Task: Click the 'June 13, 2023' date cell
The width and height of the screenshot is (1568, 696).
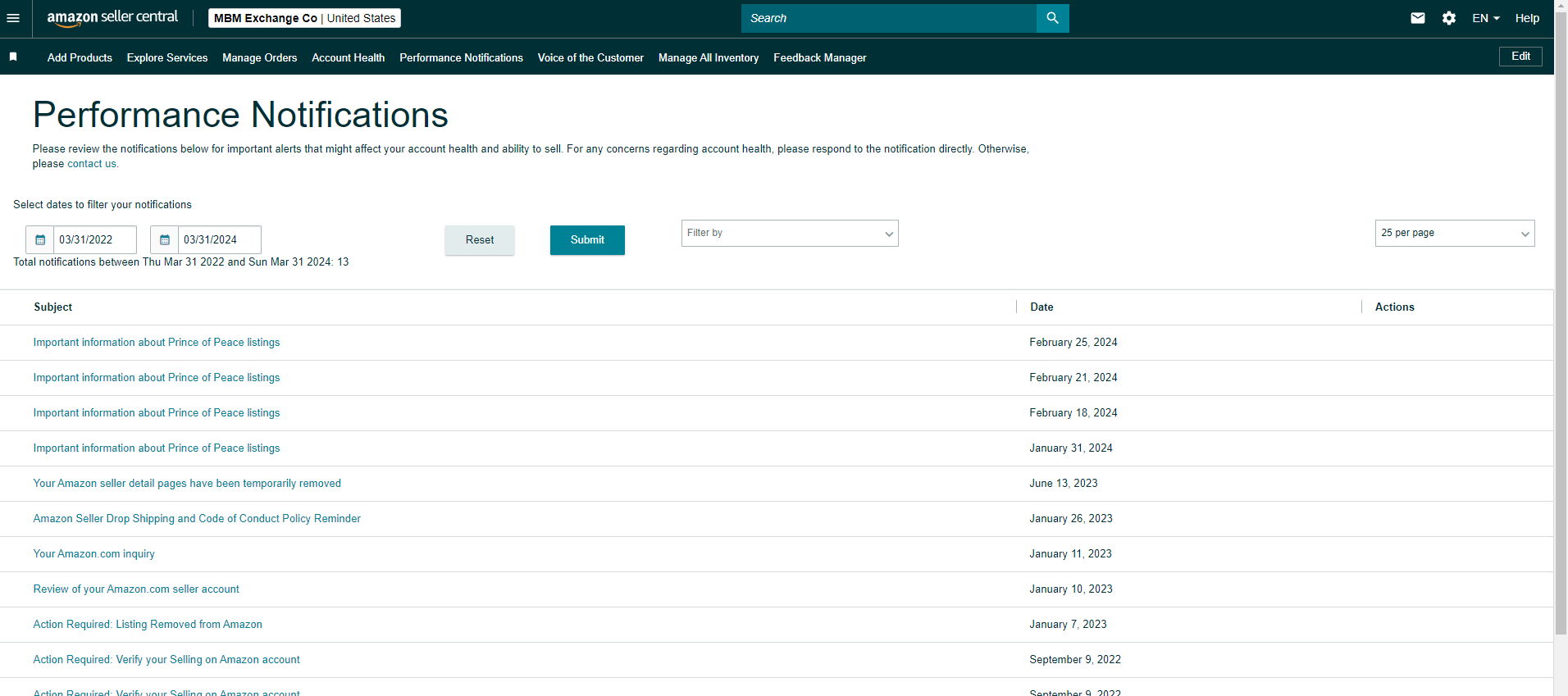Action: [x=1064, y=484]
